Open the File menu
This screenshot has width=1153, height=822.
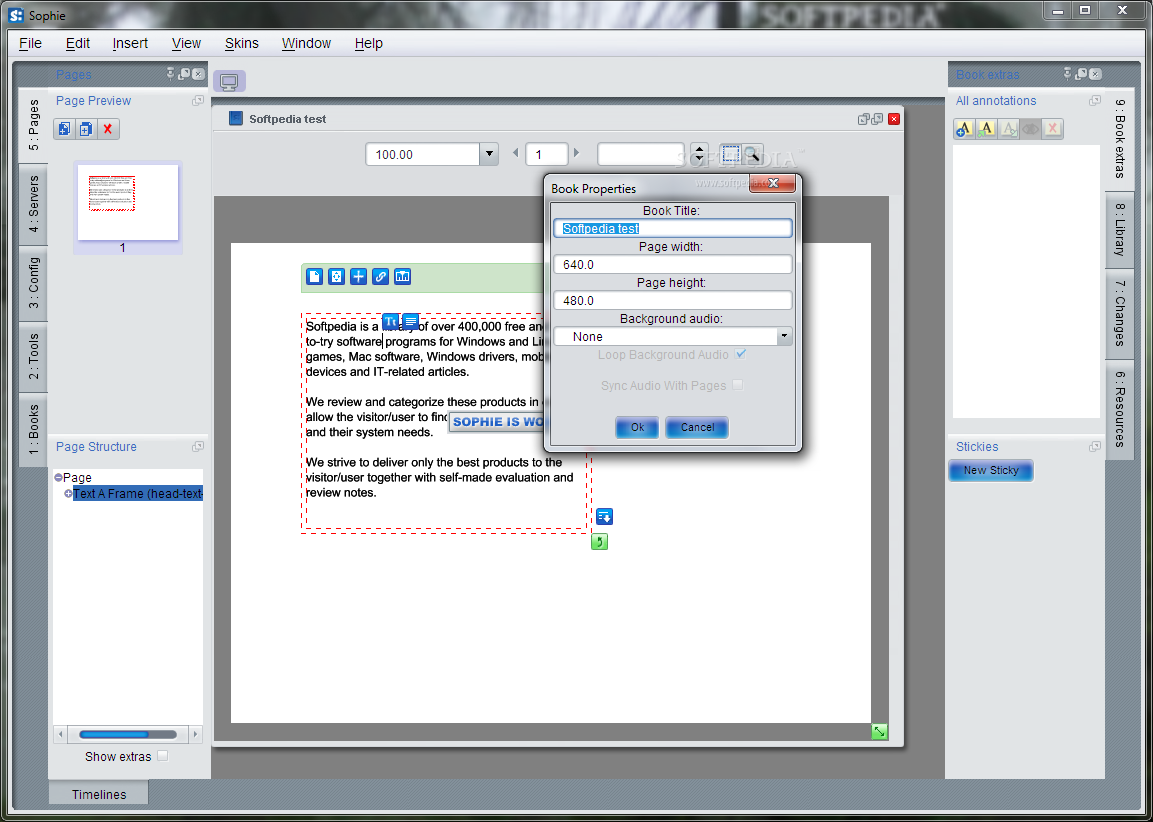pos(30,43)
